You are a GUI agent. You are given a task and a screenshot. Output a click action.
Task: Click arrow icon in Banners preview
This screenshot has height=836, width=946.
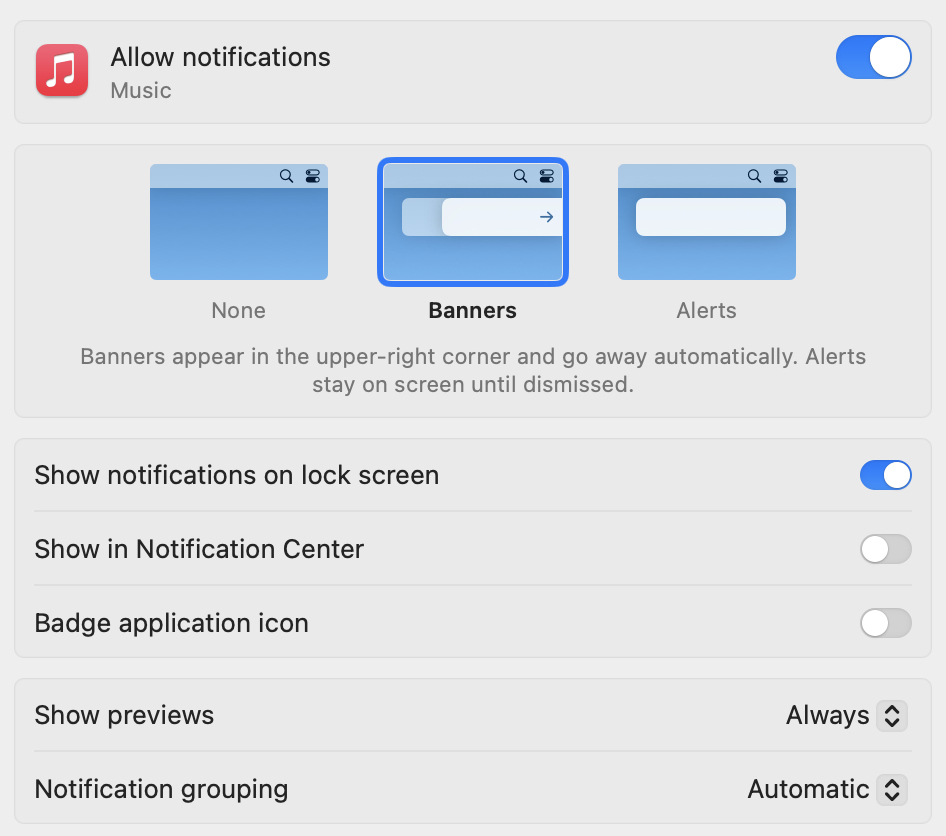pos(547,217)
